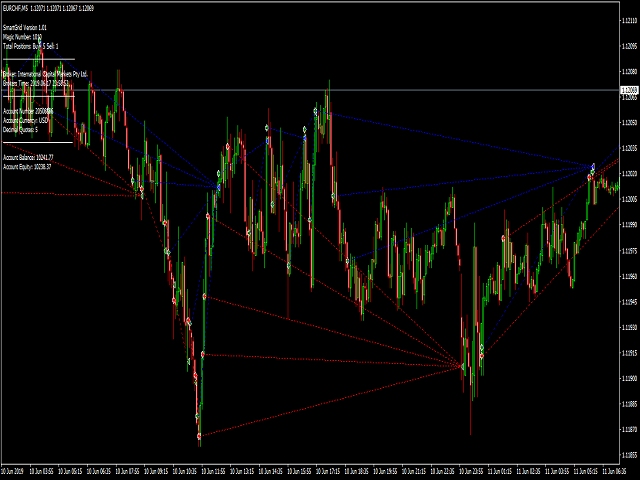Click the 10 Jun 03:55 time label
This screenshot has height=480, width=640.
coord(42,471)
